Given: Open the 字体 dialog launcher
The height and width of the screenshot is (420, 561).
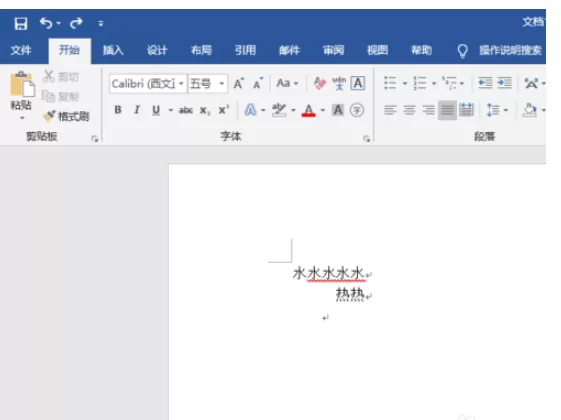Looking at the screenshot, I should (x=367, y=139).
